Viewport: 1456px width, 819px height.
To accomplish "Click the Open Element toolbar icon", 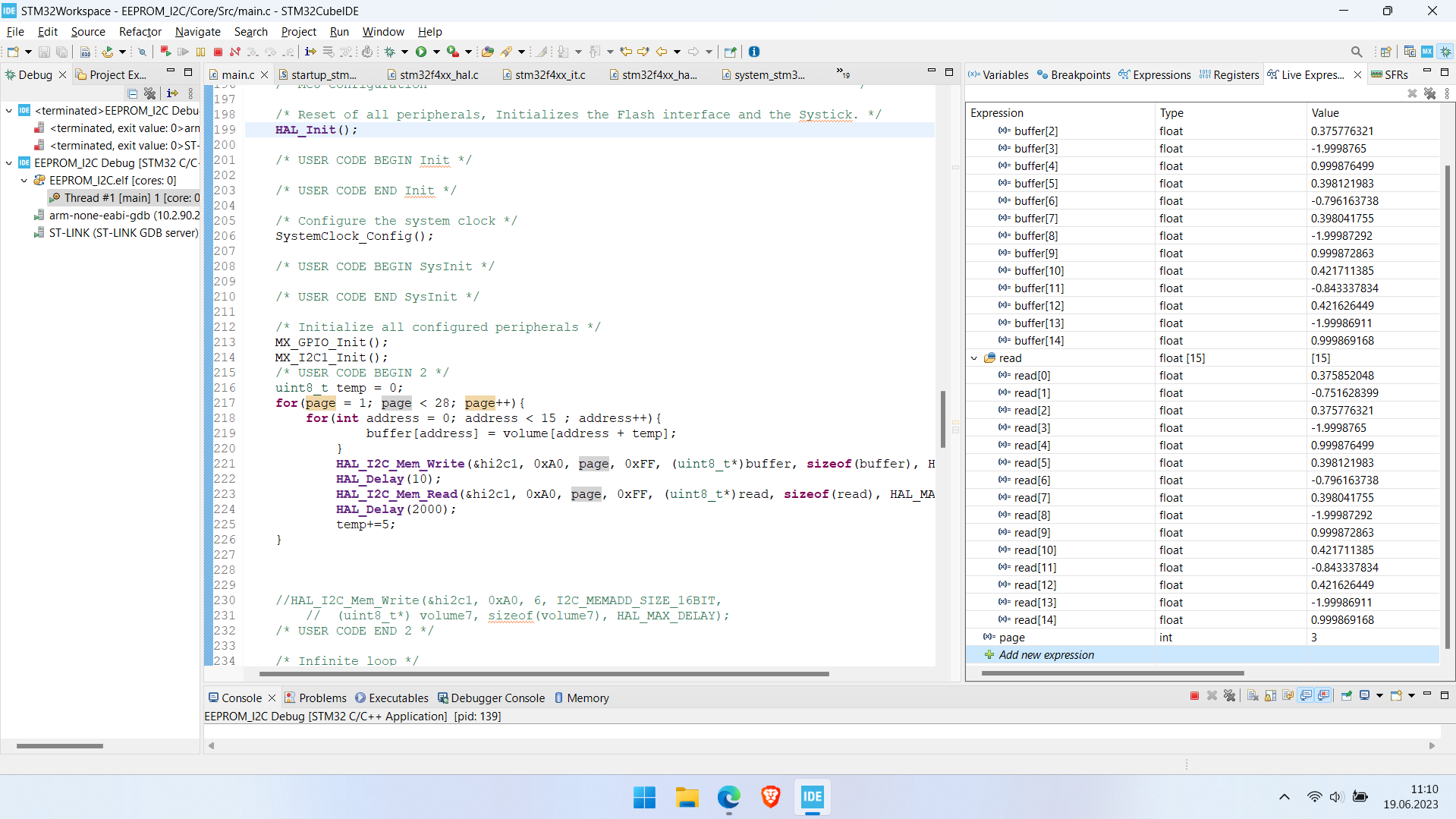I will click(488, 52).
